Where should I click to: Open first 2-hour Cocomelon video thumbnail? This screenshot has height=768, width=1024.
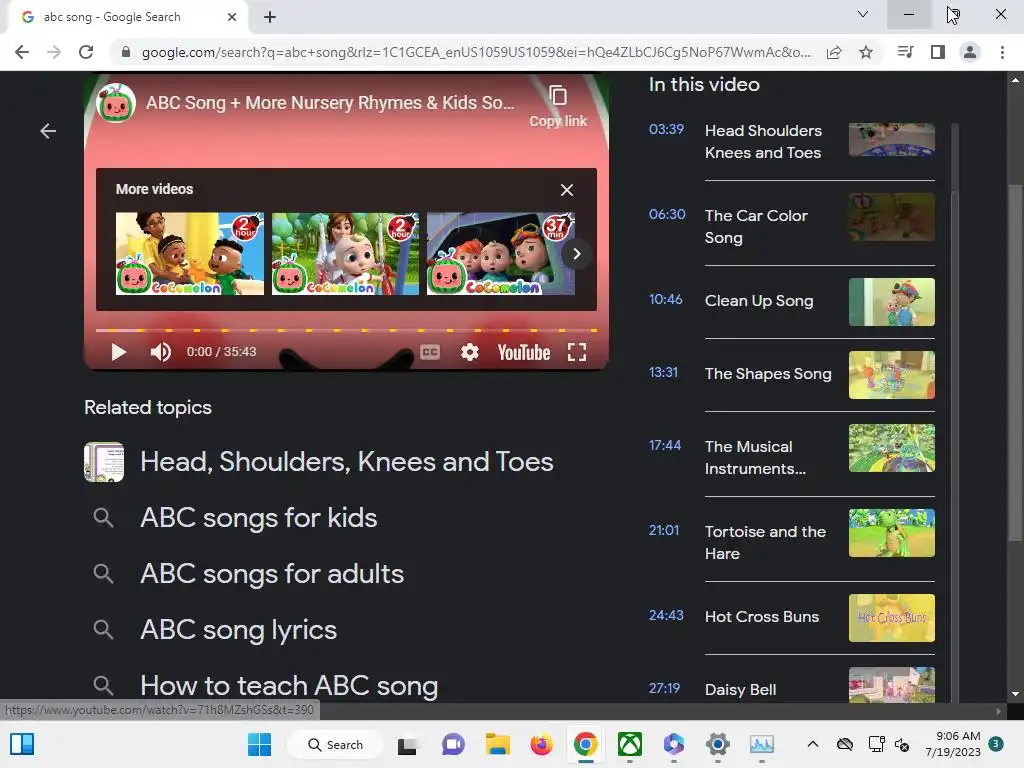pyautogui.click(x=190, y=253)
